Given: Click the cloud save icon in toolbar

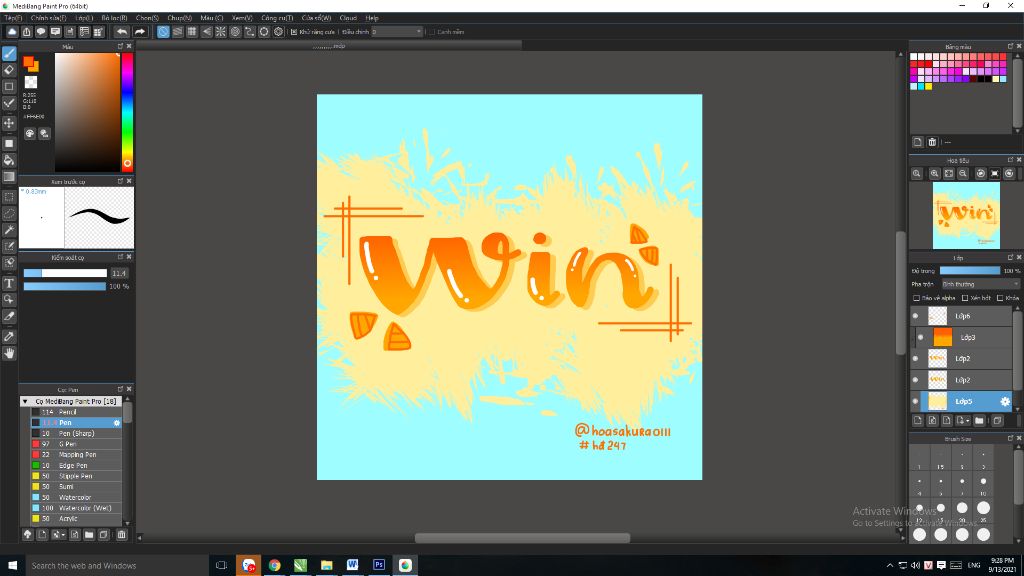Looking at the screenshot, I should (x=12, y=31).
